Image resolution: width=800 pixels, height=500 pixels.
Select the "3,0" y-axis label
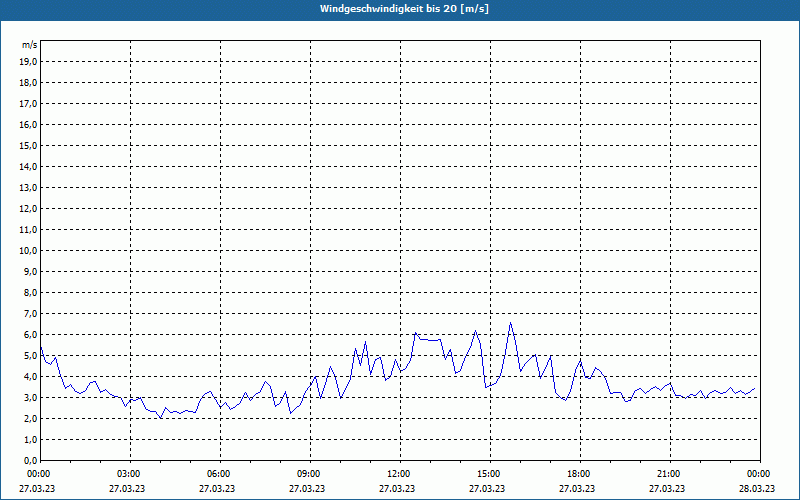tap(30, 397)
